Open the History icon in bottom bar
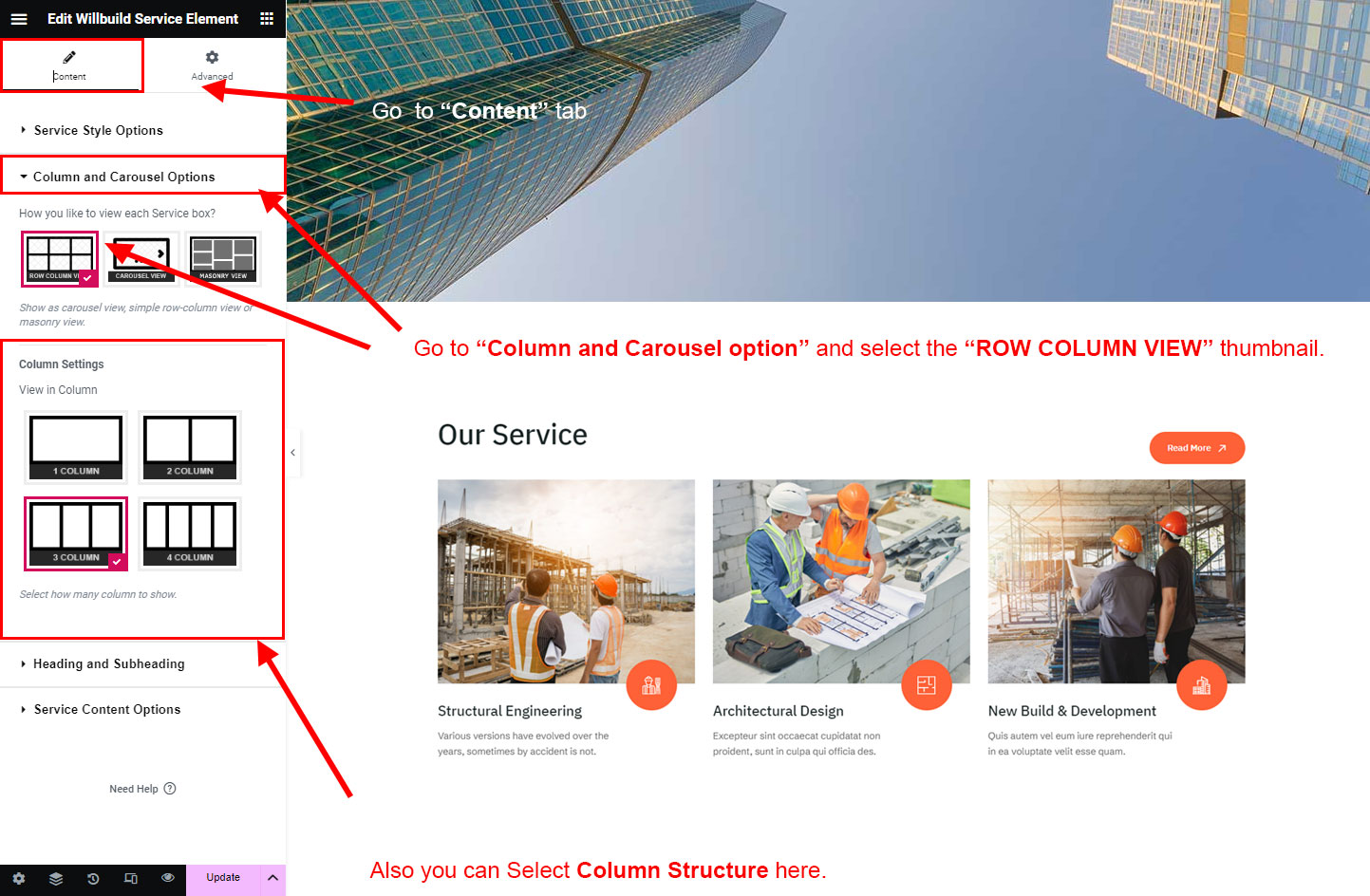1370x896 pixels. tap(93, 878)
